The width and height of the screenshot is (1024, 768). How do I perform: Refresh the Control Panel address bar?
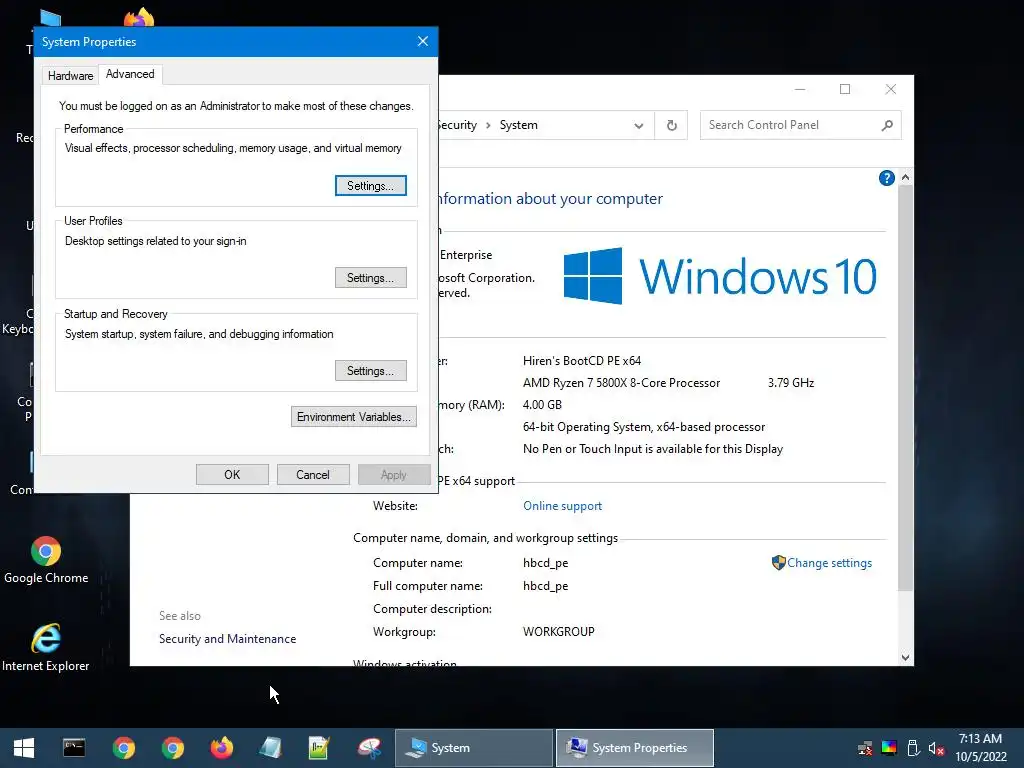point(671,125)
